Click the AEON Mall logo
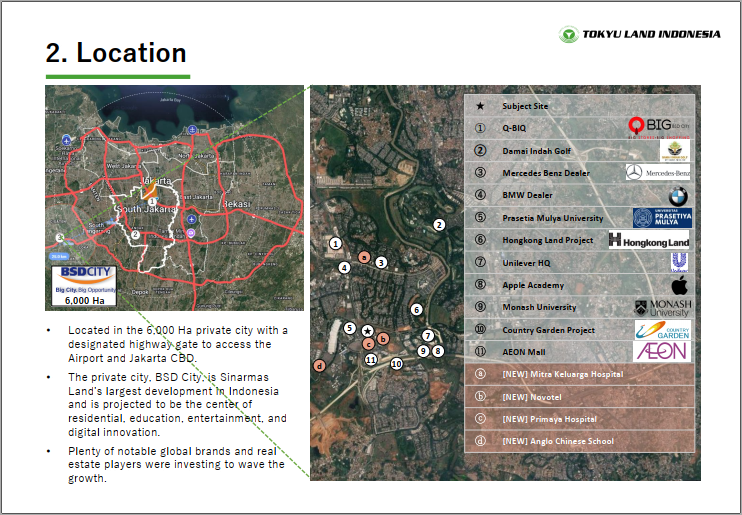Viewport: 742px width, 515px height. 661,352
